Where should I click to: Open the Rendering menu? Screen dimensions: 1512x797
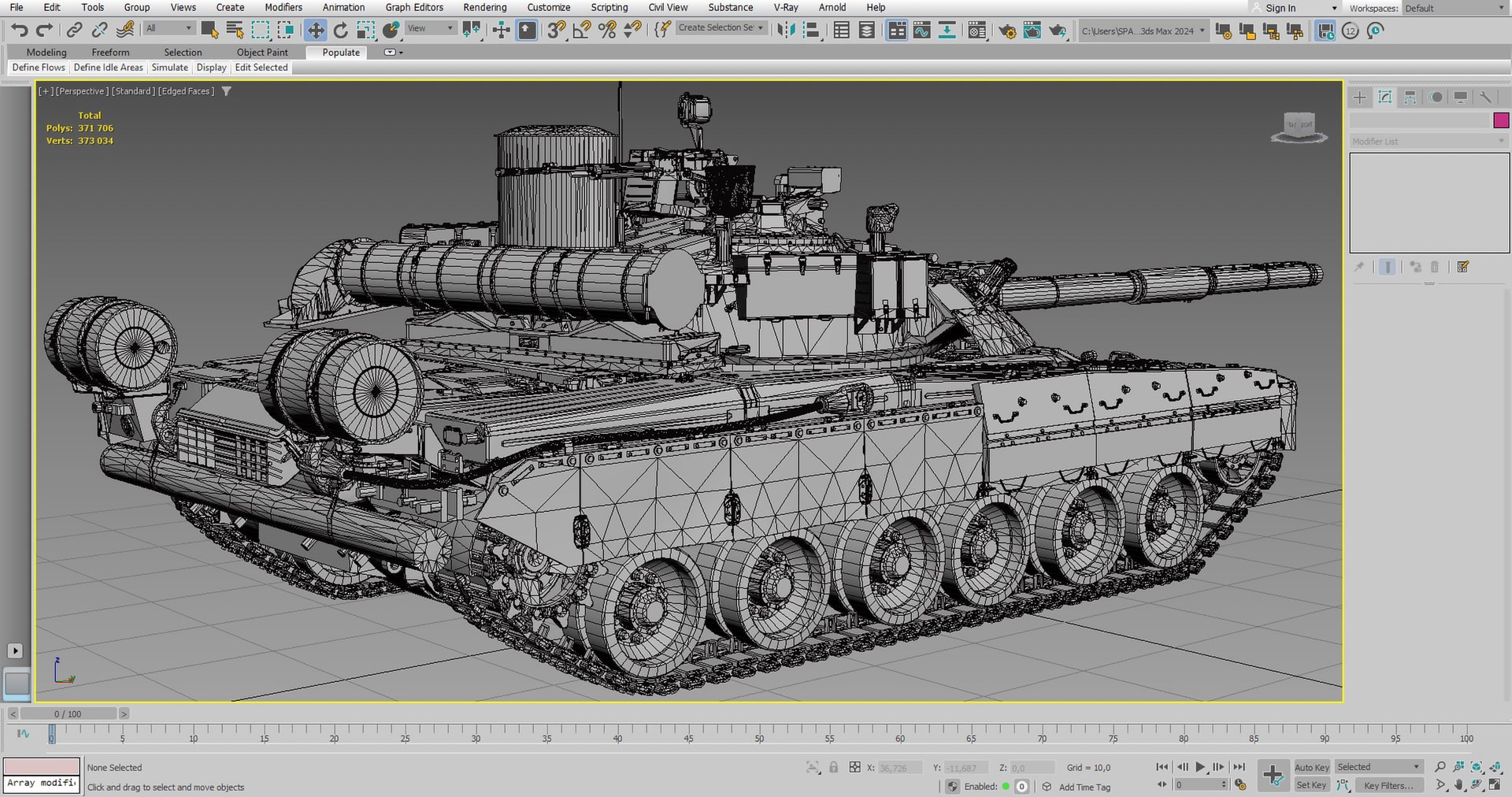484,7
